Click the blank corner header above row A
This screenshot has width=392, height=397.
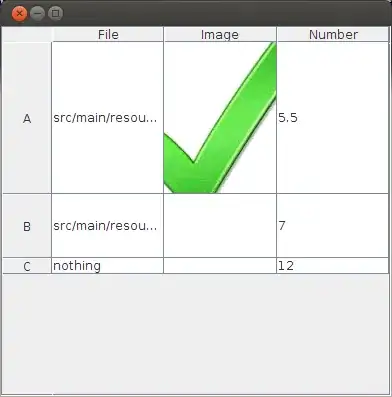(27, 34)
